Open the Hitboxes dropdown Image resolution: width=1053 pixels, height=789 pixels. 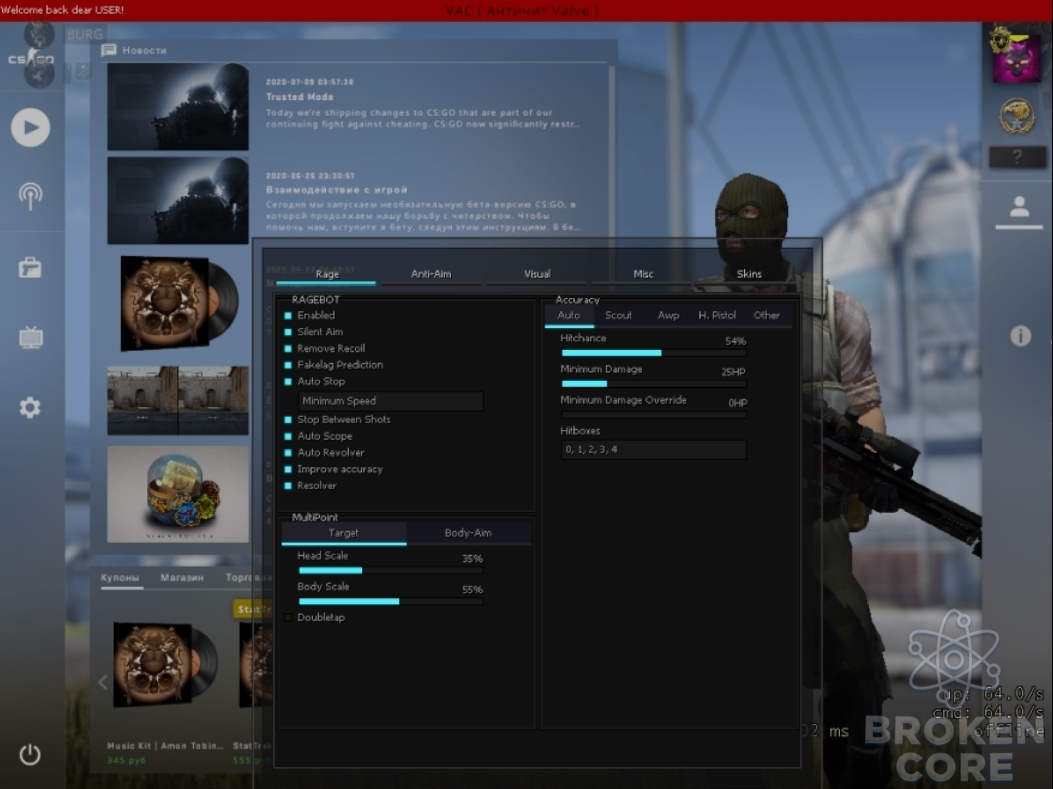click(x=653, y=449)
